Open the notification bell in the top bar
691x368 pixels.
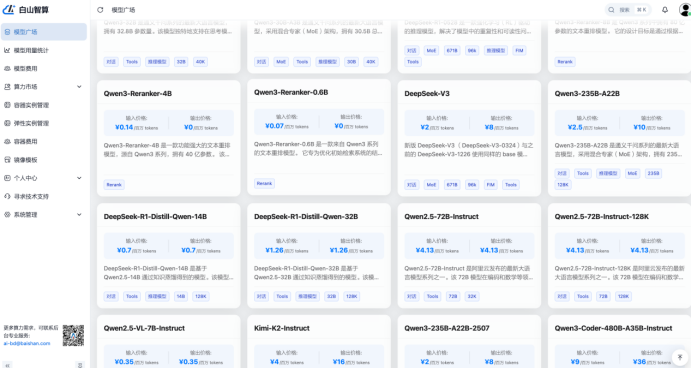(x=665, y=10)
